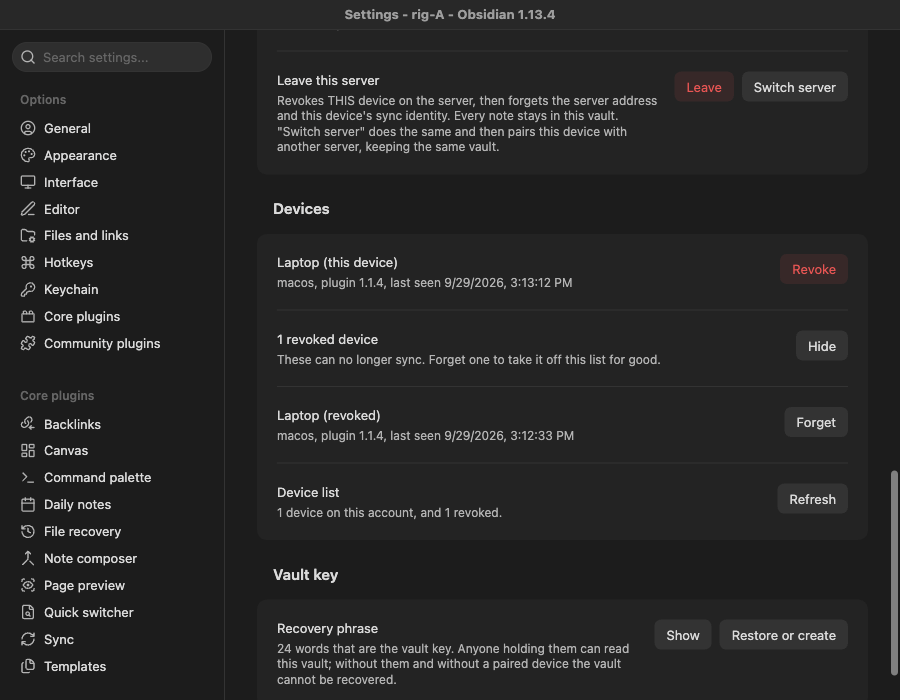Show the recovery phrase

point(682,635)
